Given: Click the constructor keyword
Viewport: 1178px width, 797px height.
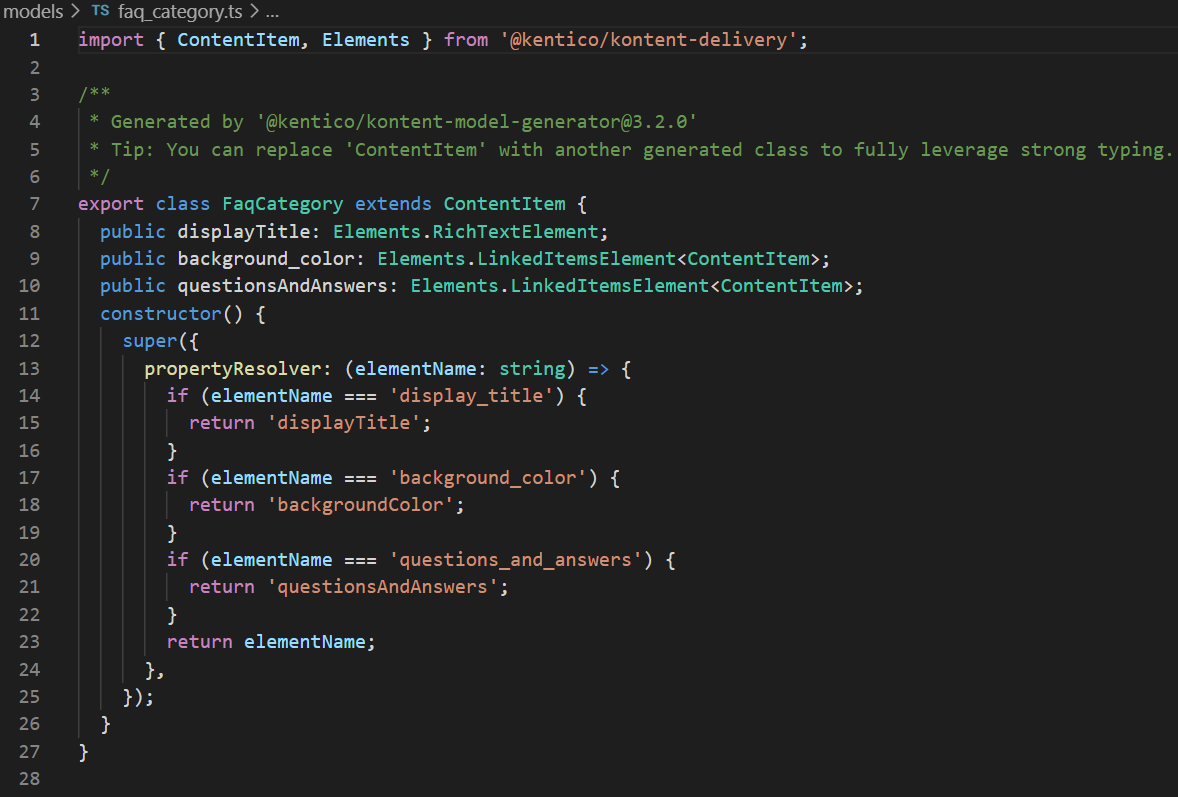Looking at the screenshot, I should [161, 313].
